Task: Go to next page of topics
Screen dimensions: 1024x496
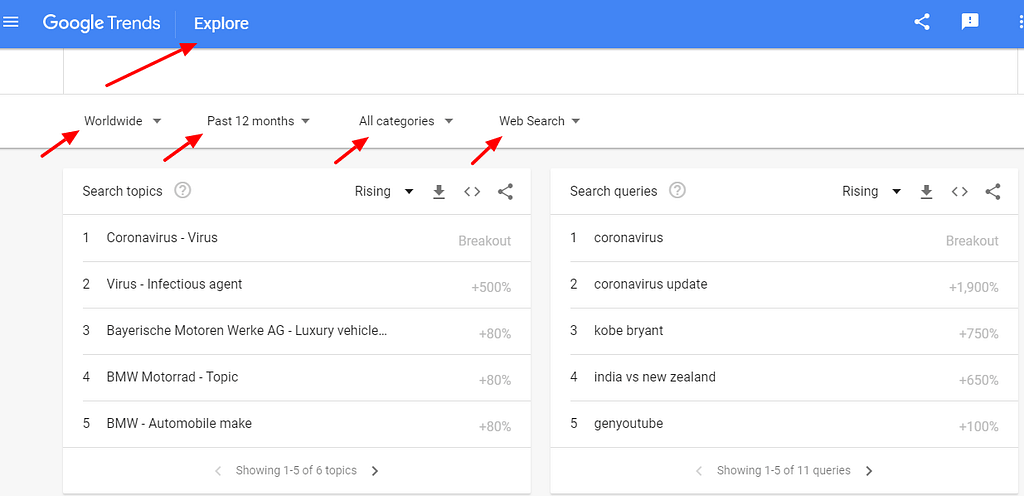Action: click(375, 471)
